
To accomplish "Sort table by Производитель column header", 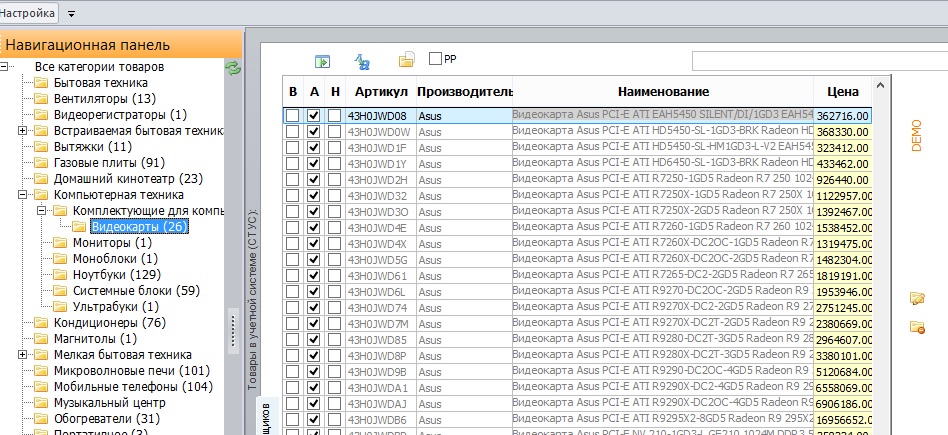I will pyautogui.click(x=464, y=92).
